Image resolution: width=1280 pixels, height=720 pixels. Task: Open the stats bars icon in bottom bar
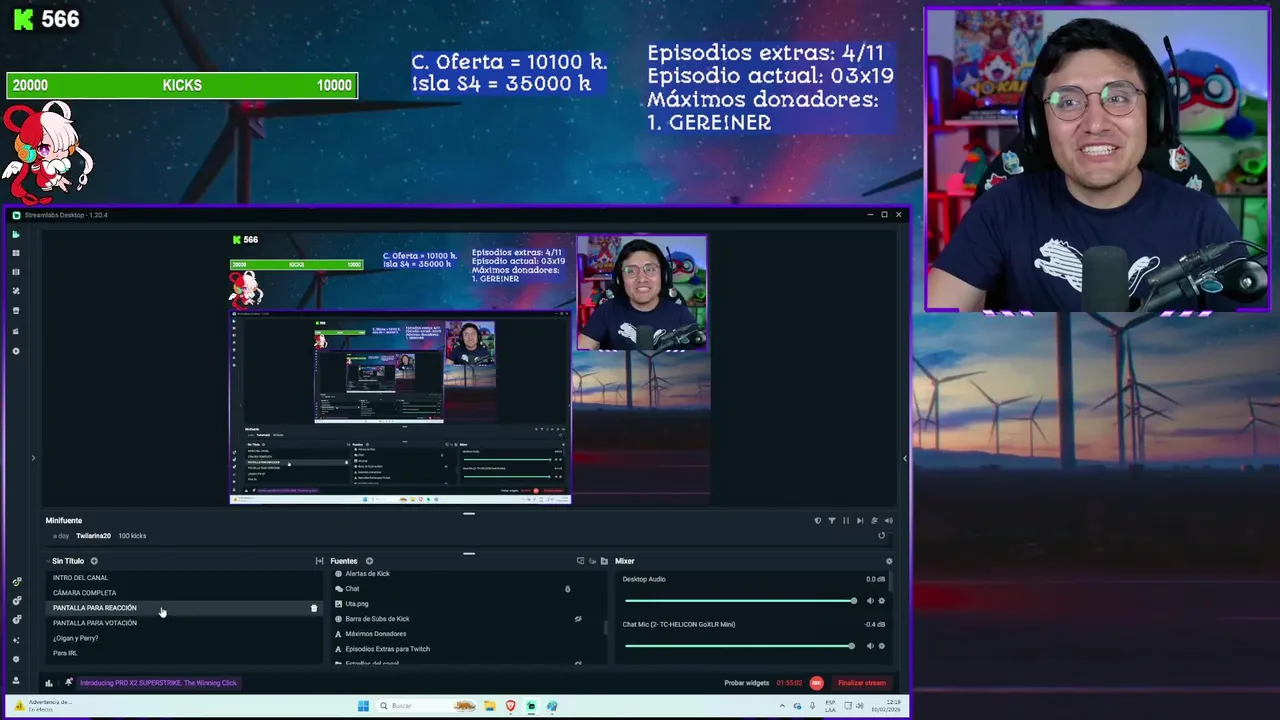pyautogui.click(x=49, y=683)
